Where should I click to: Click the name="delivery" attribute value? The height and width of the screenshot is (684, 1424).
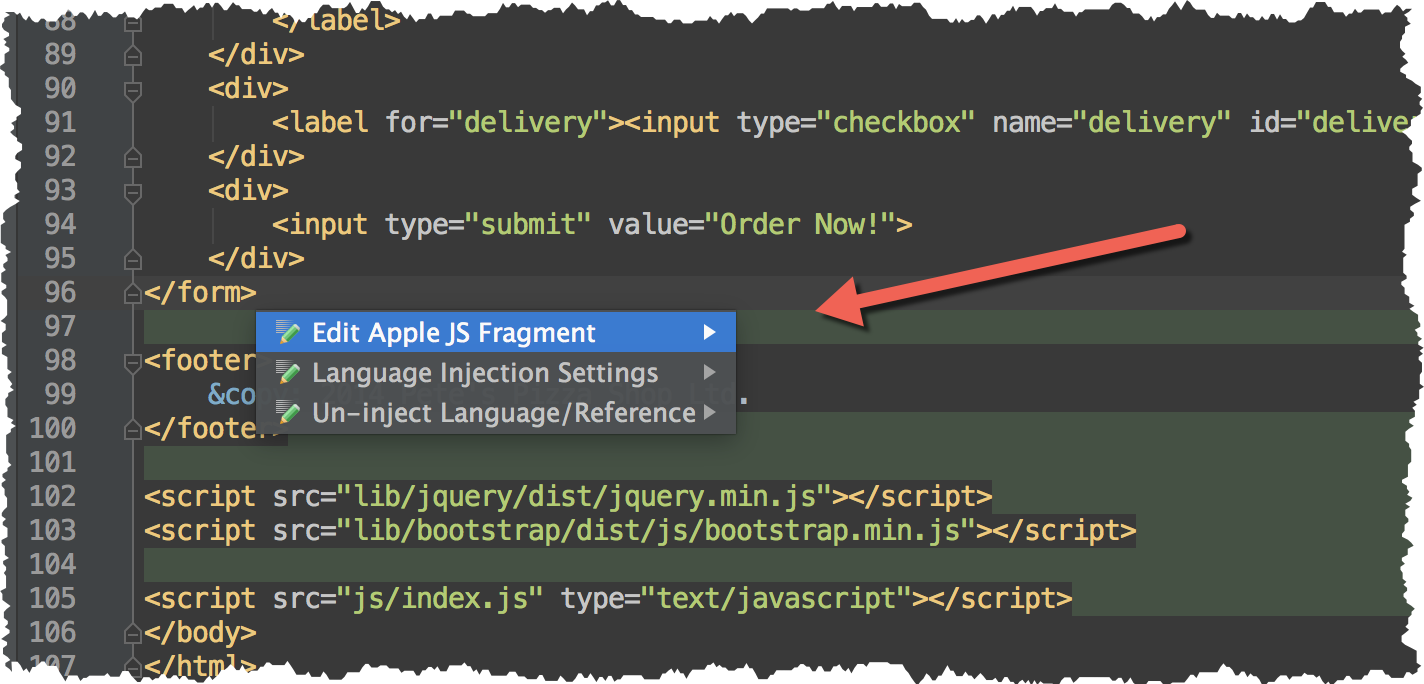click(x=1152, y=122)
